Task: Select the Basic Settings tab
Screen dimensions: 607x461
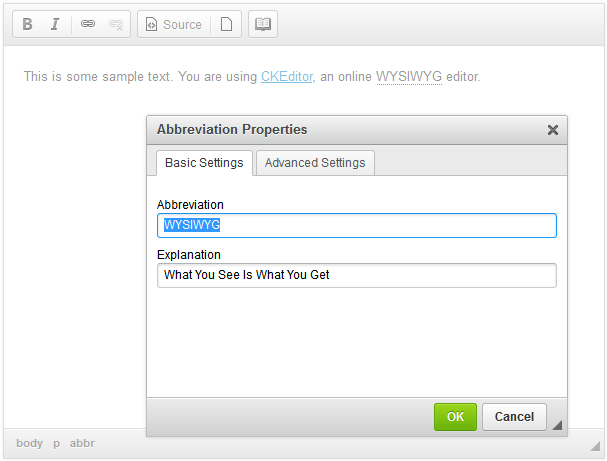Action: (x=204, y=163)
